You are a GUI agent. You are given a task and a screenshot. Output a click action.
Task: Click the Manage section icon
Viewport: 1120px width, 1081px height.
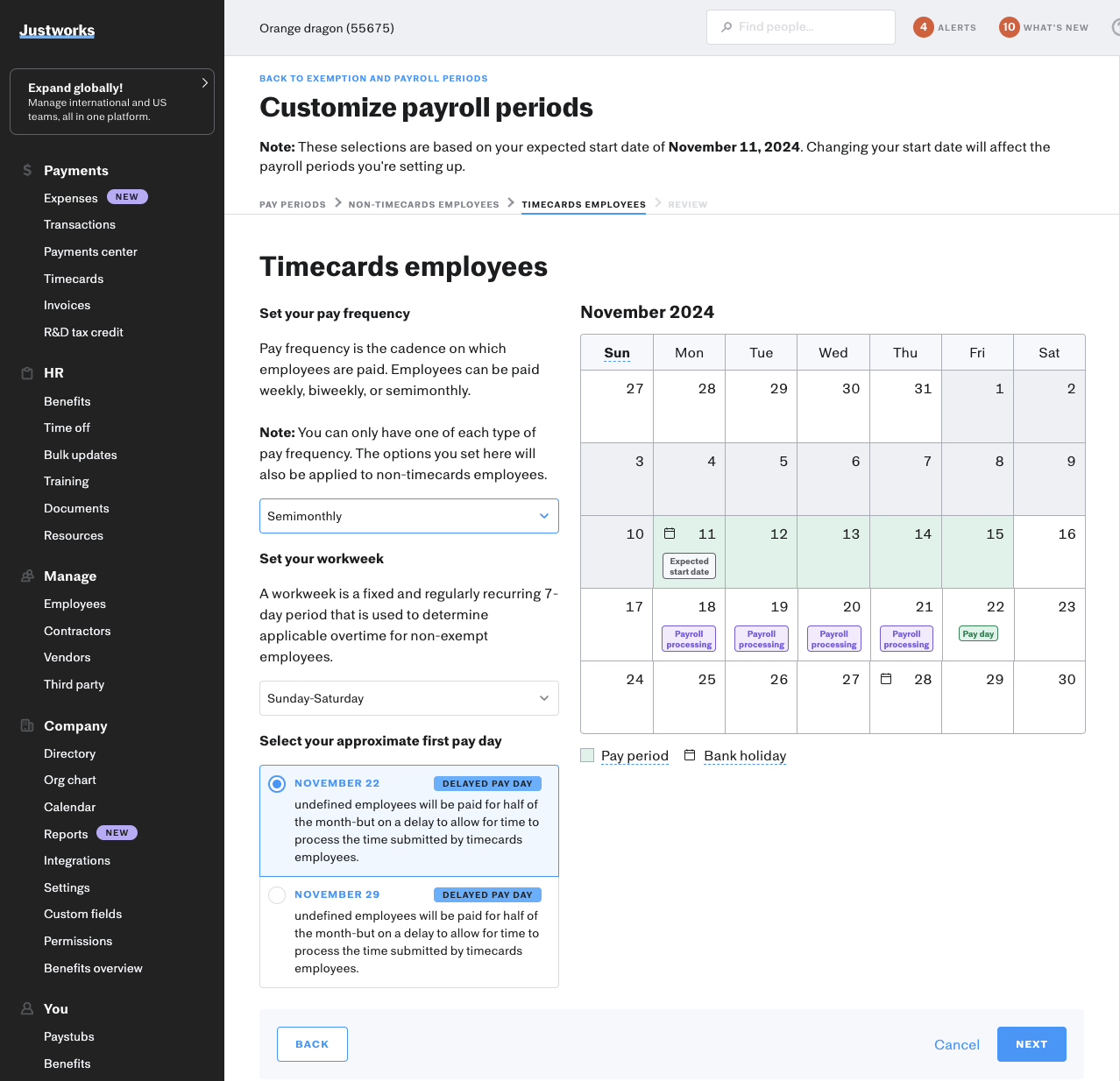point(26,576)
